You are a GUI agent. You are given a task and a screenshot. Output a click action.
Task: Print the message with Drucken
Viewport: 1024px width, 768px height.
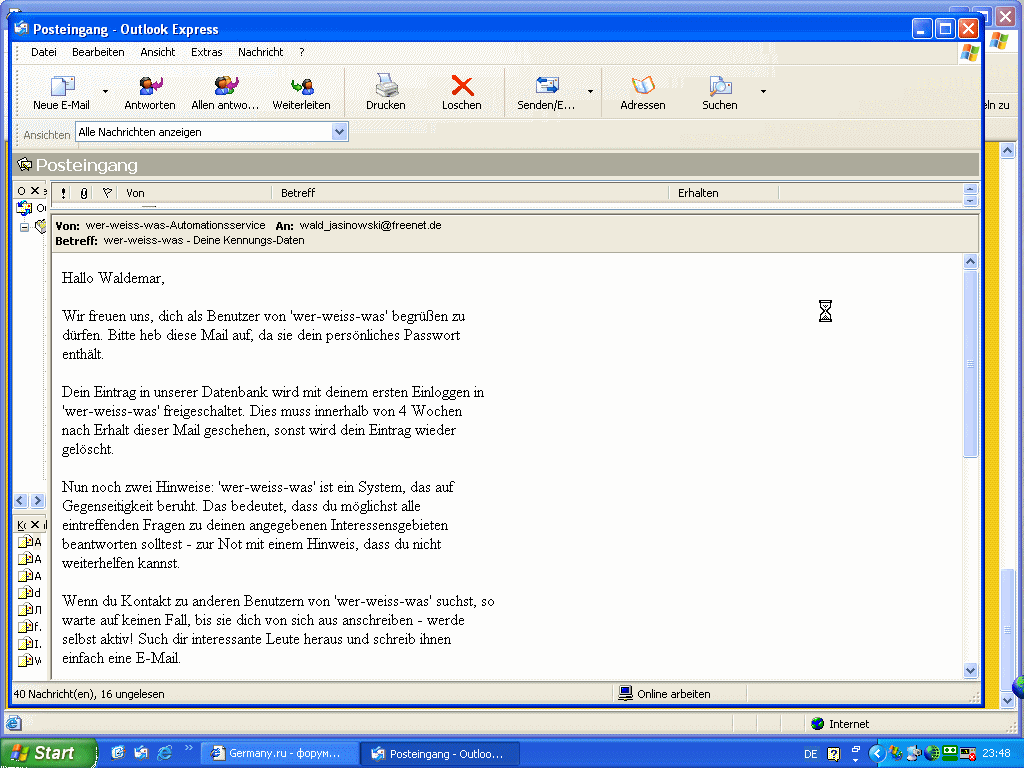coord(385,93)
